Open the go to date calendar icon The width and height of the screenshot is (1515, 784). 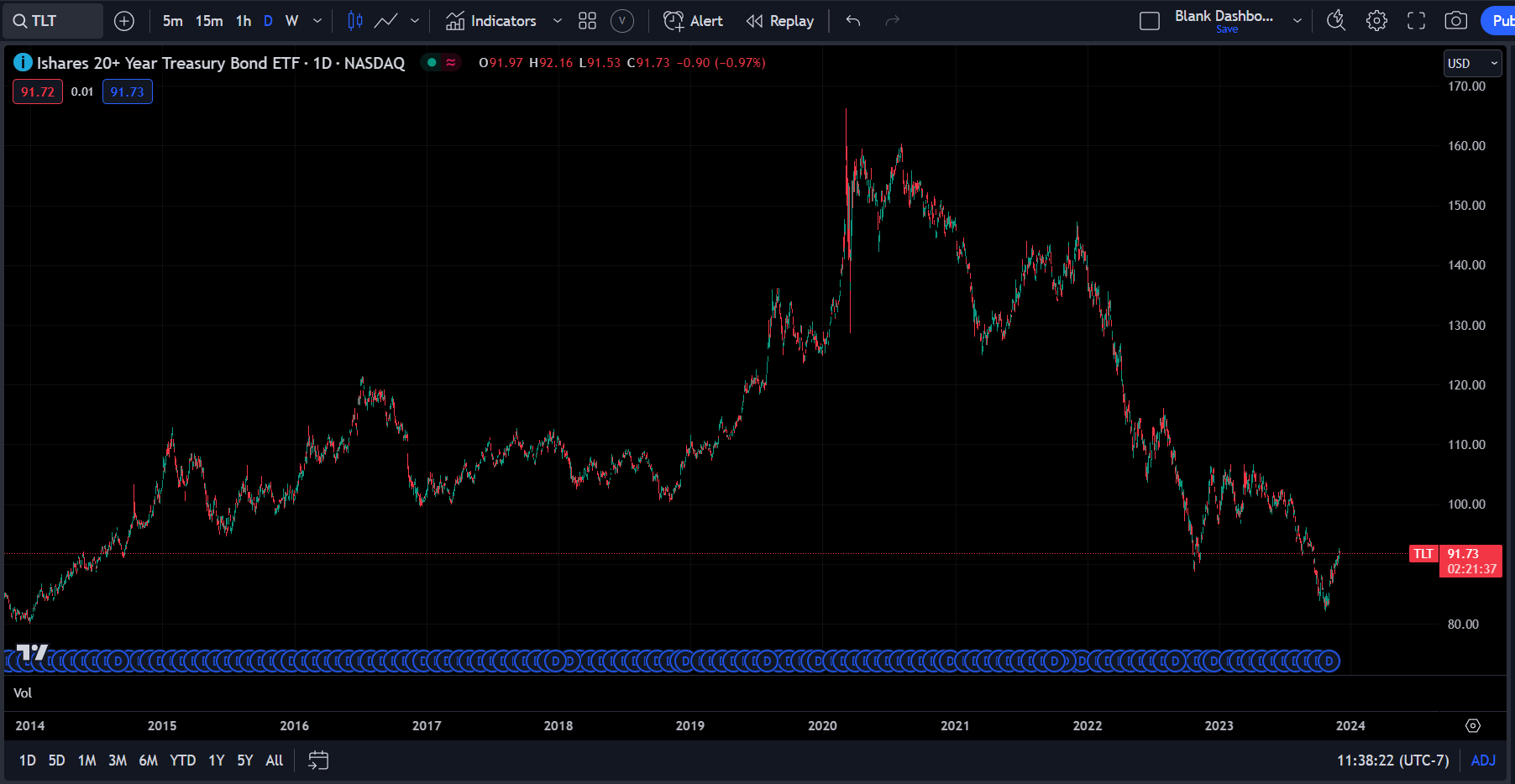tap(318, 760)
